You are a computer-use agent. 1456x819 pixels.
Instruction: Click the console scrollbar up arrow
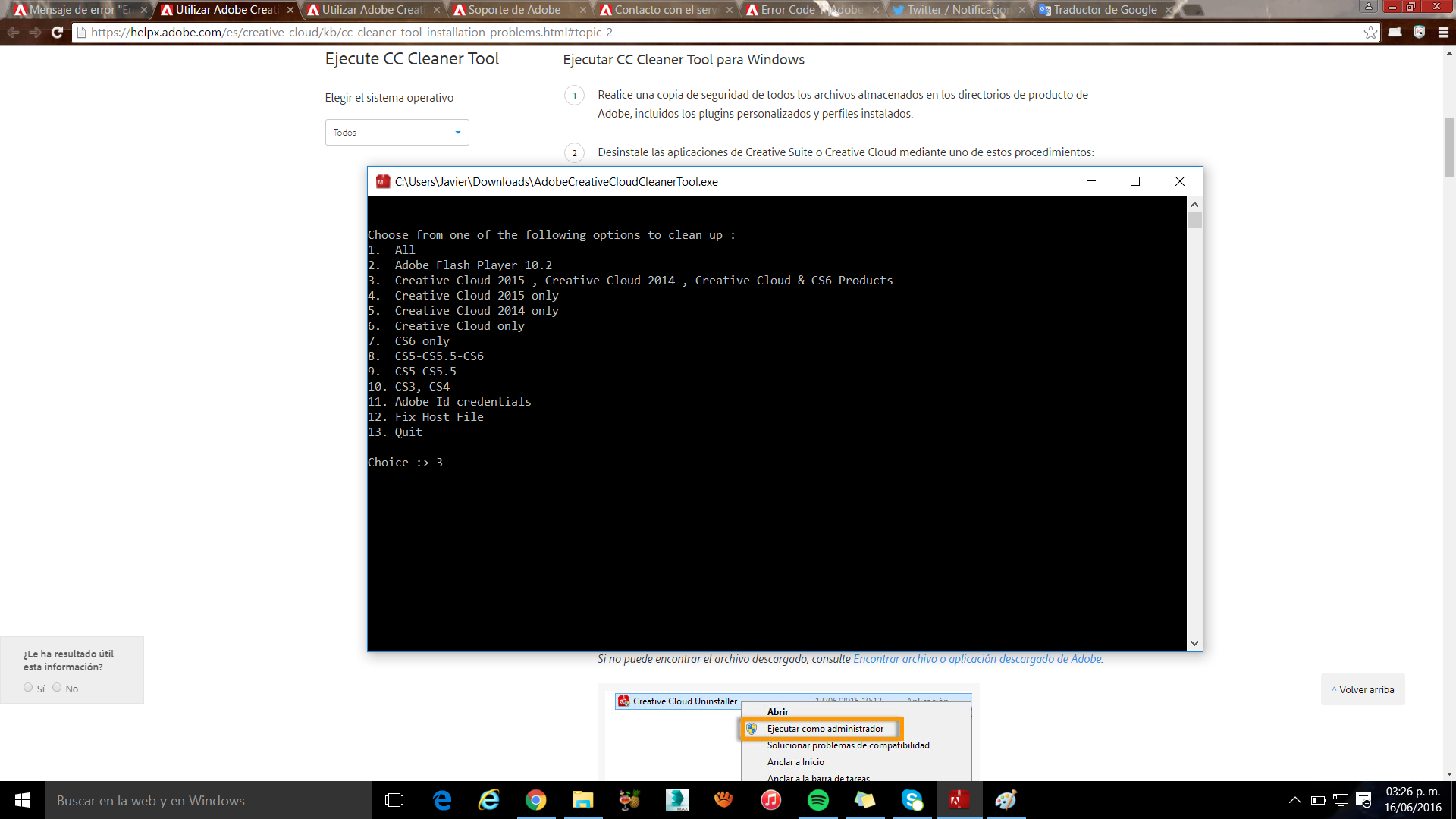1194,204
